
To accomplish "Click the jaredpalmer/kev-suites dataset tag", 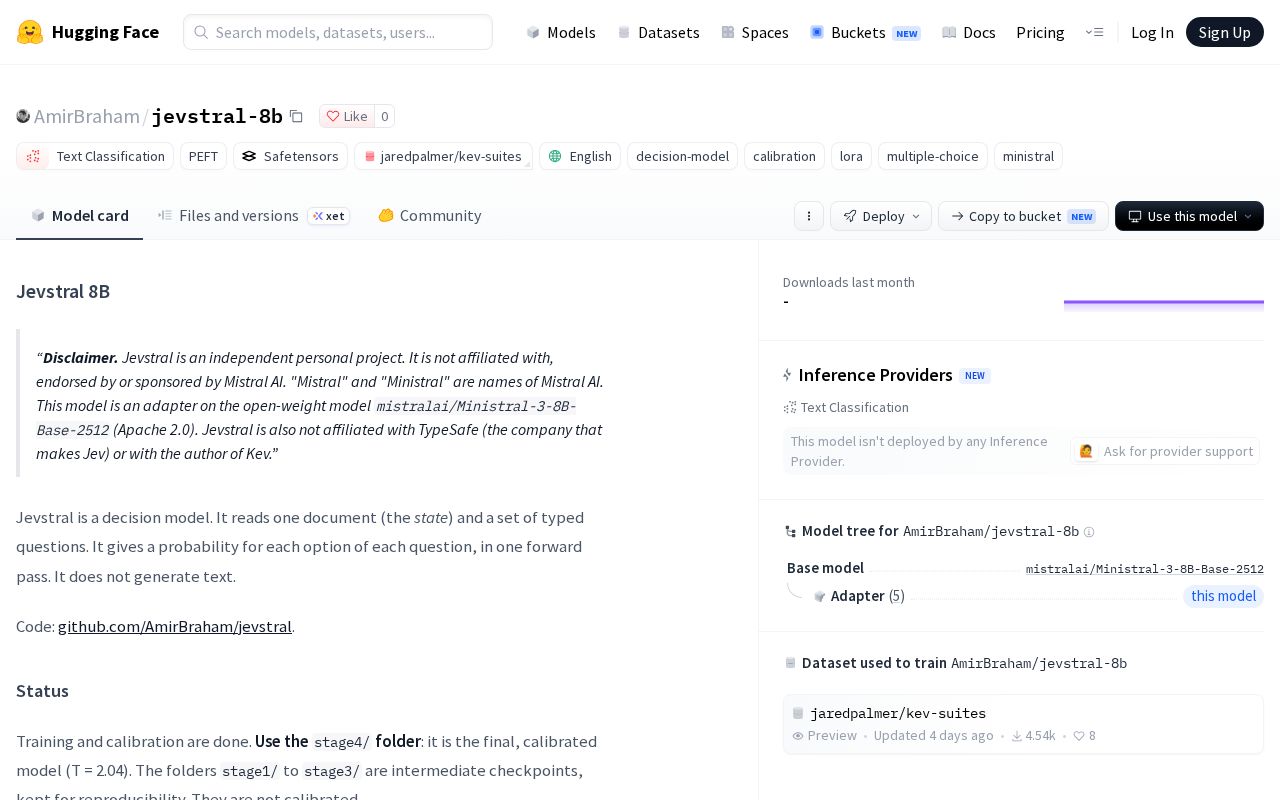I will pyautogui.click(x=443, y=156).
